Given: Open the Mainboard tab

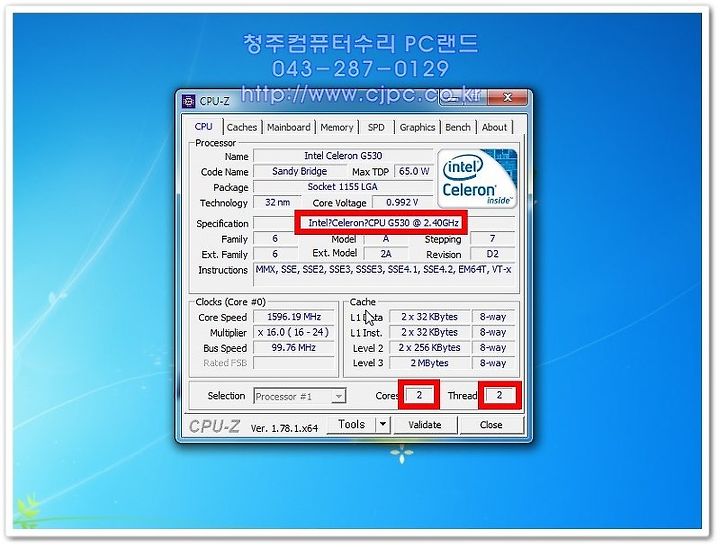Looking at the screenshot, I should pos(288,127).
